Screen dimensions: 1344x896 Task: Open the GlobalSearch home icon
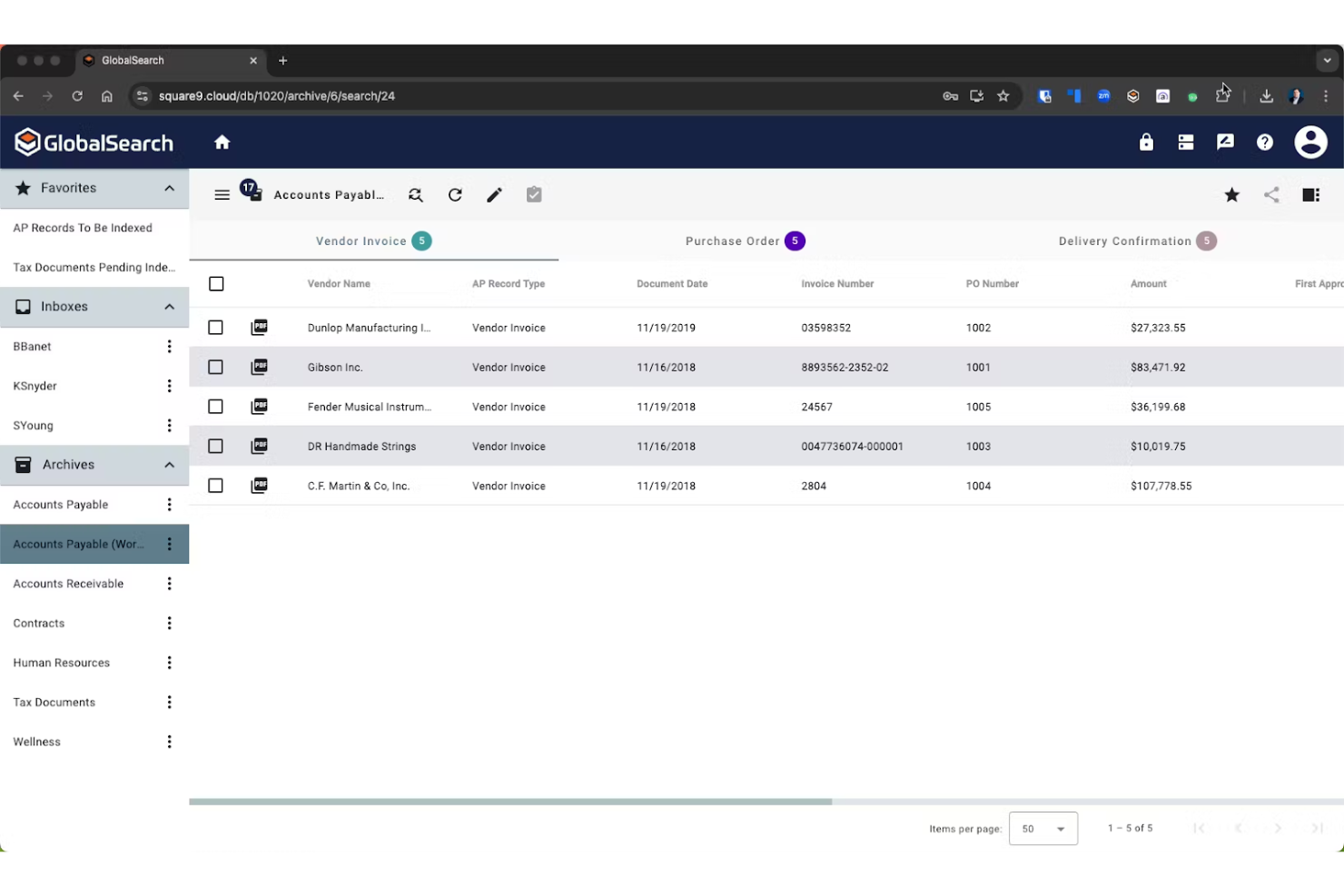222,142
